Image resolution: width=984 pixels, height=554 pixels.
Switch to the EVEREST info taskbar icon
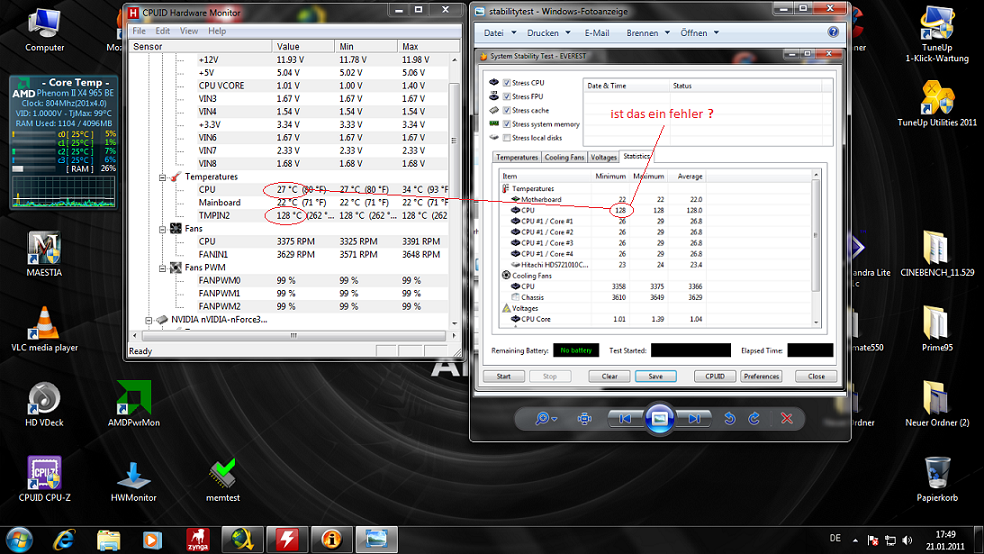click(x=331, y=540)
